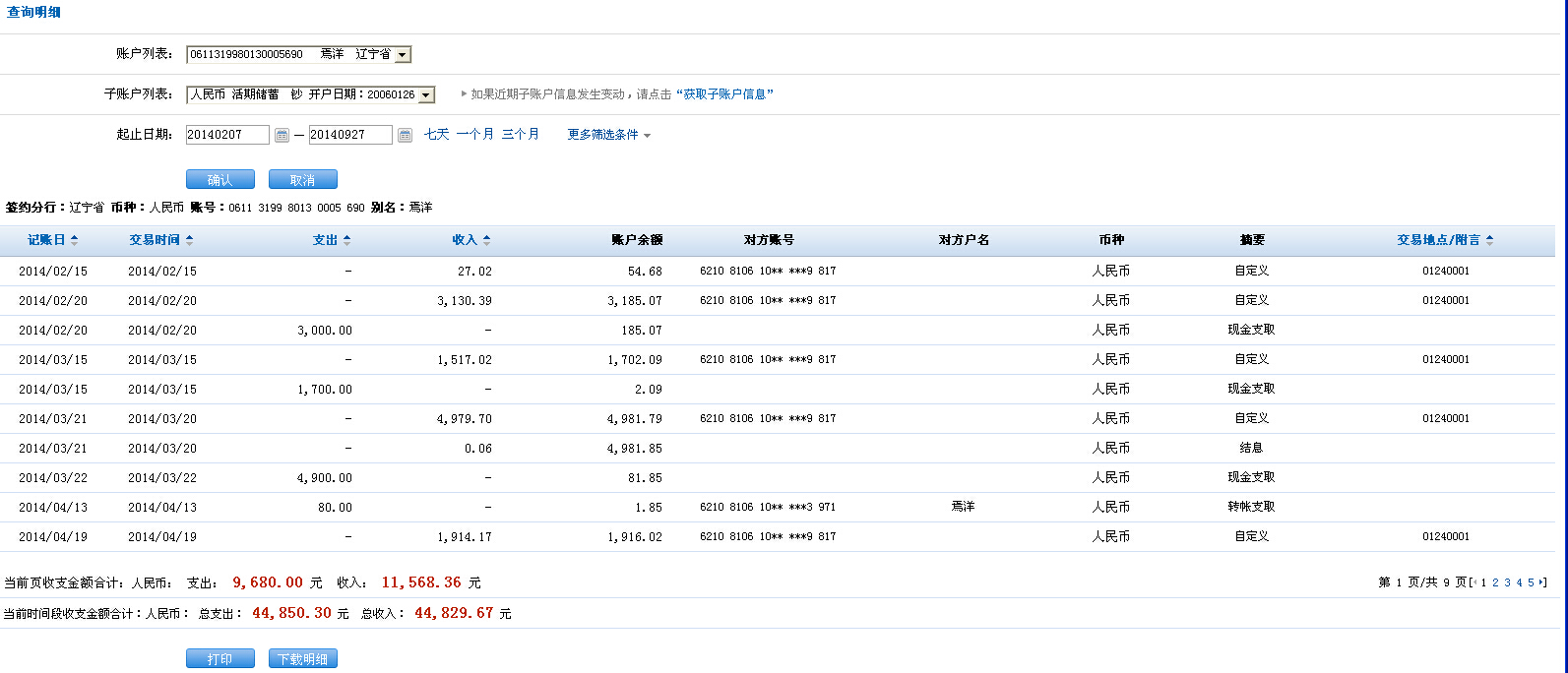
Task: Go to page 2 of results
Action: (x=1495, y=583)
